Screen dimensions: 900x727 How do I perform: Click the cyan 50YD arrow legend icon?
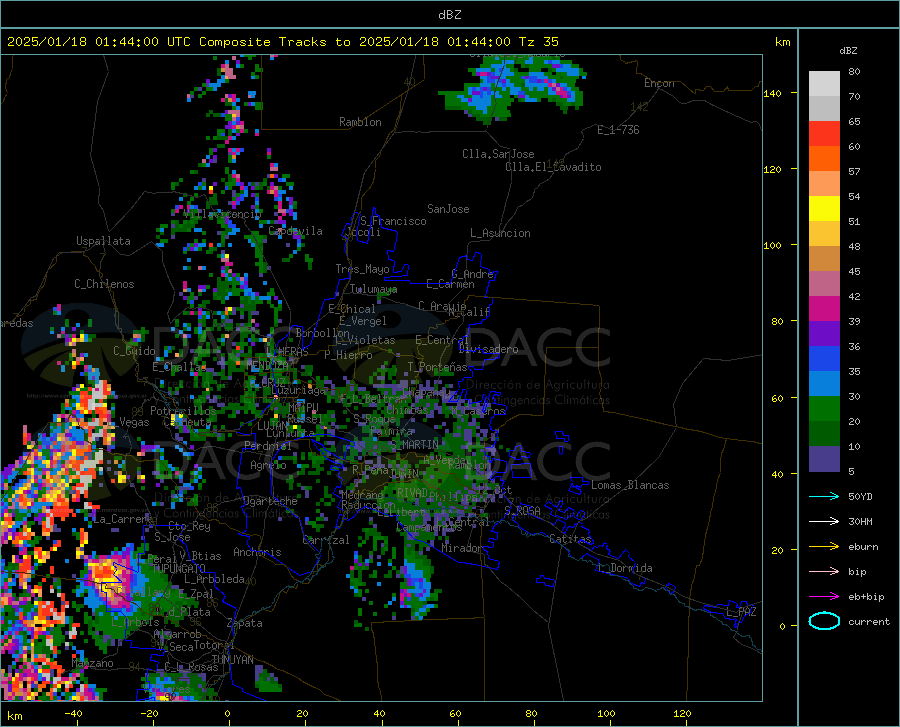(824, 496)
